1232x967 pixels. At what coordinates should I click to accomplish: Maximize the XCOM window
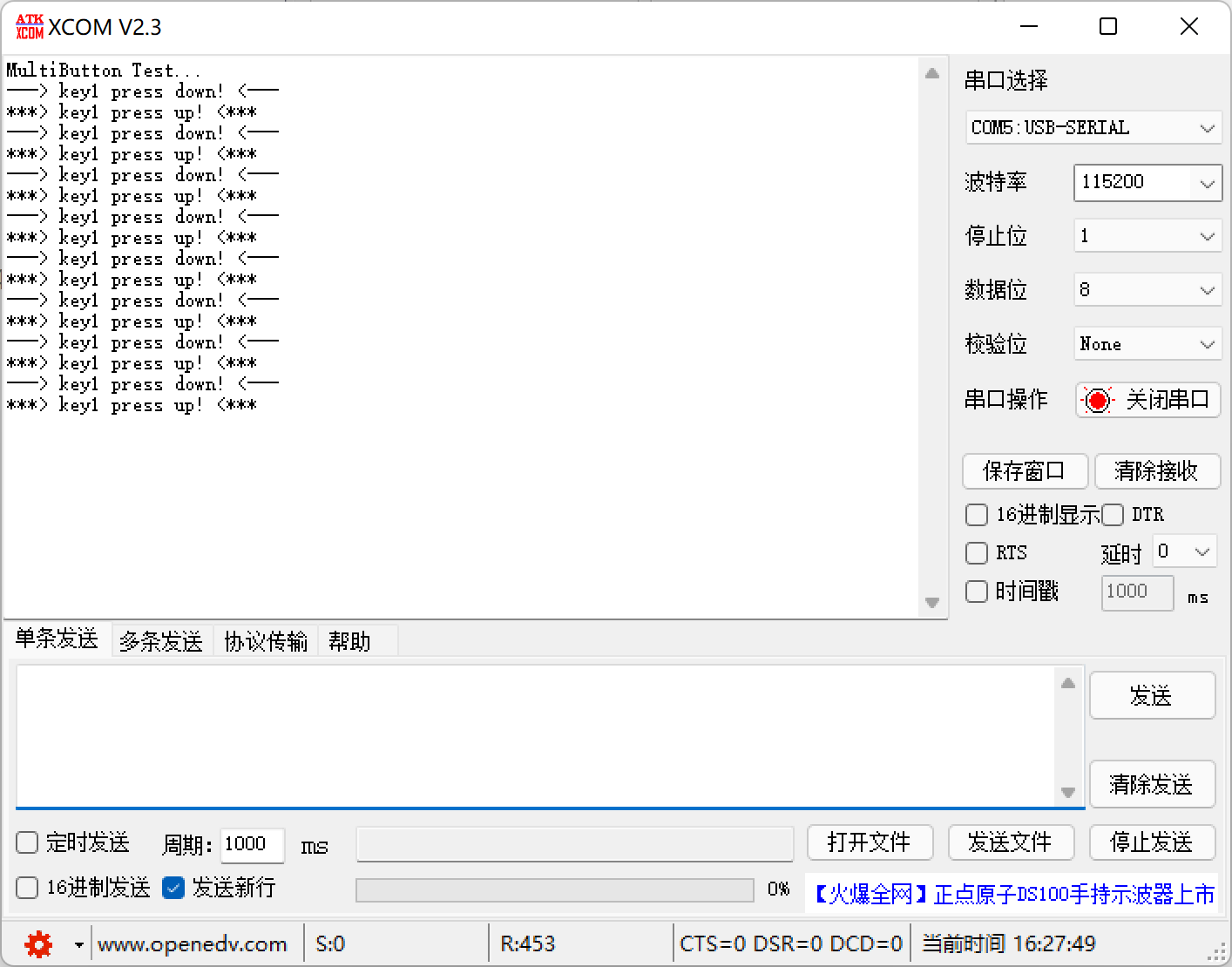(1108, 27)
